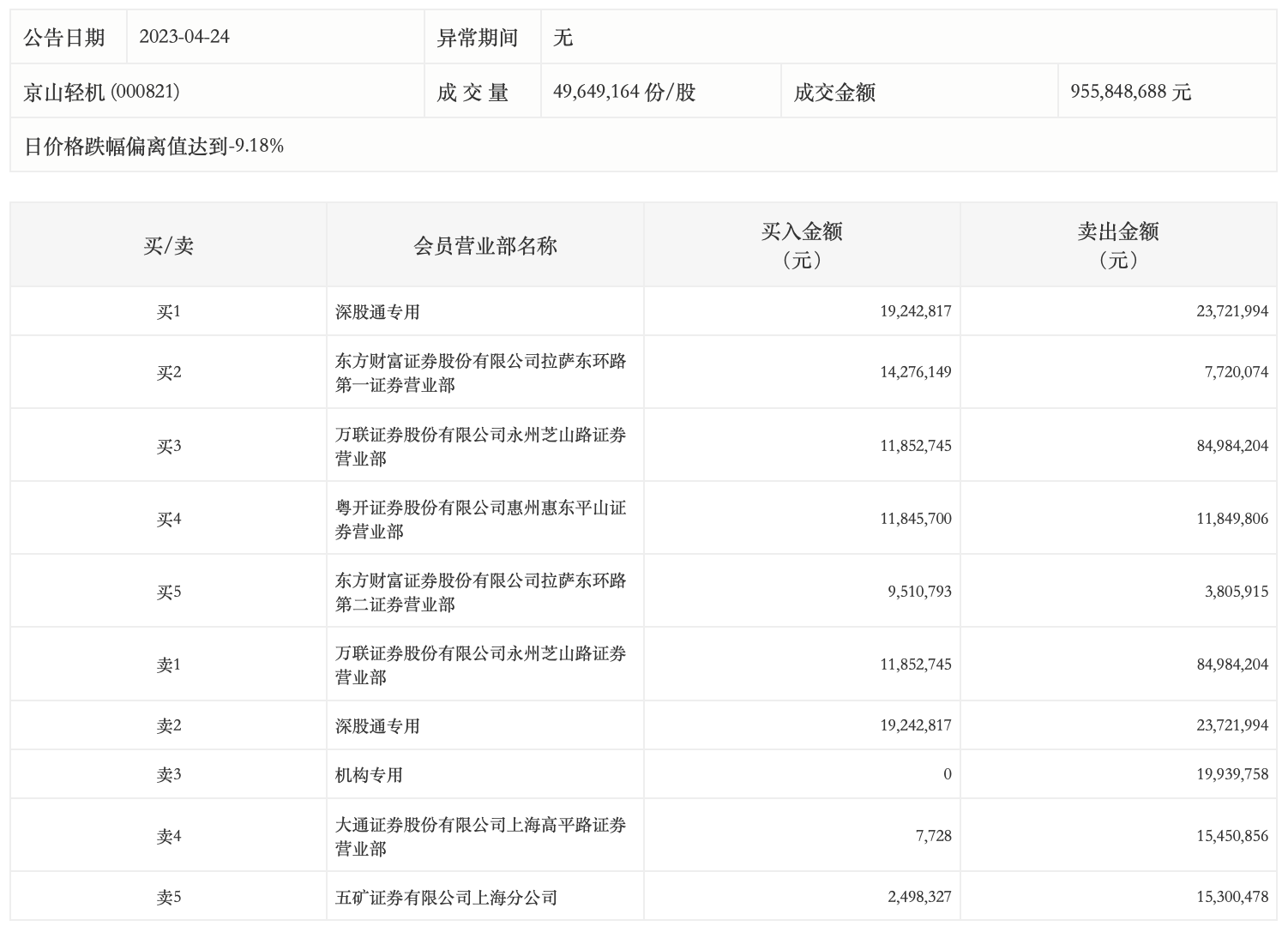
Task: Click the turnover amount 955,848,688 元
Action: (1130, 92)
